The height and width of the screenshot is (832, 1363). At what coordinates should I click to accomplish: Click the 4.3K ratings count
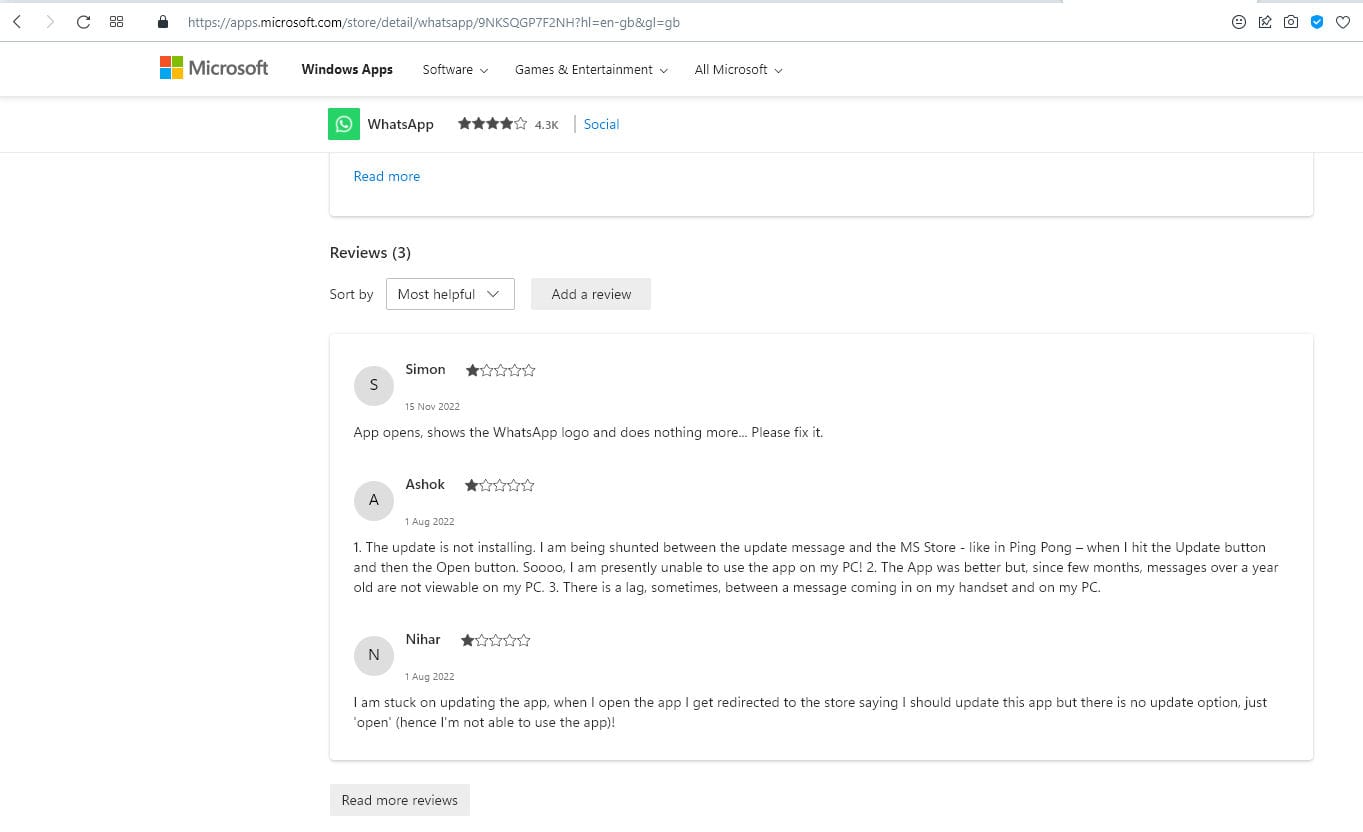546,125
